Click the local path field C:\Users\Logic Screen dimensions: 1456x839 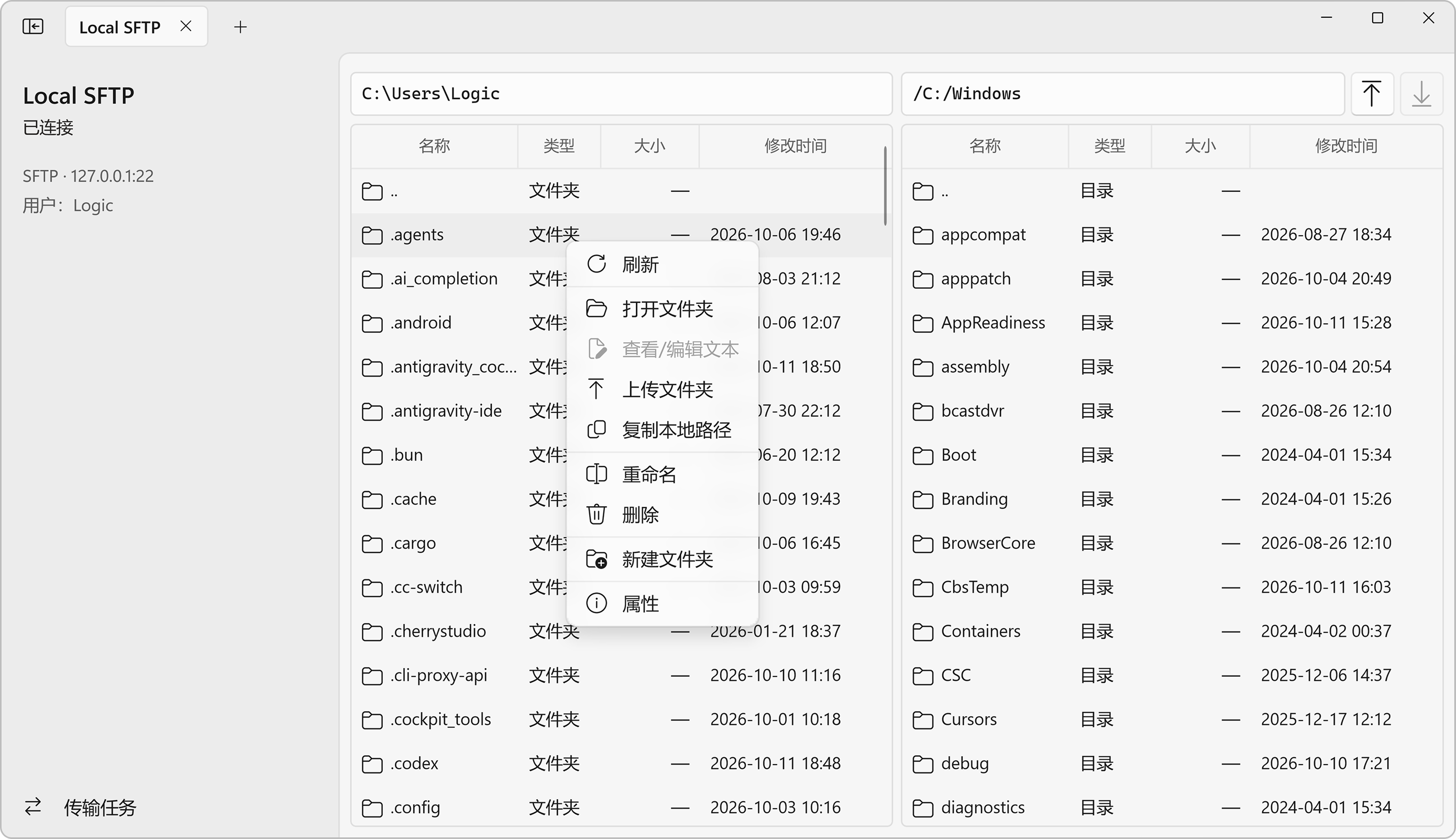(621, 94)
